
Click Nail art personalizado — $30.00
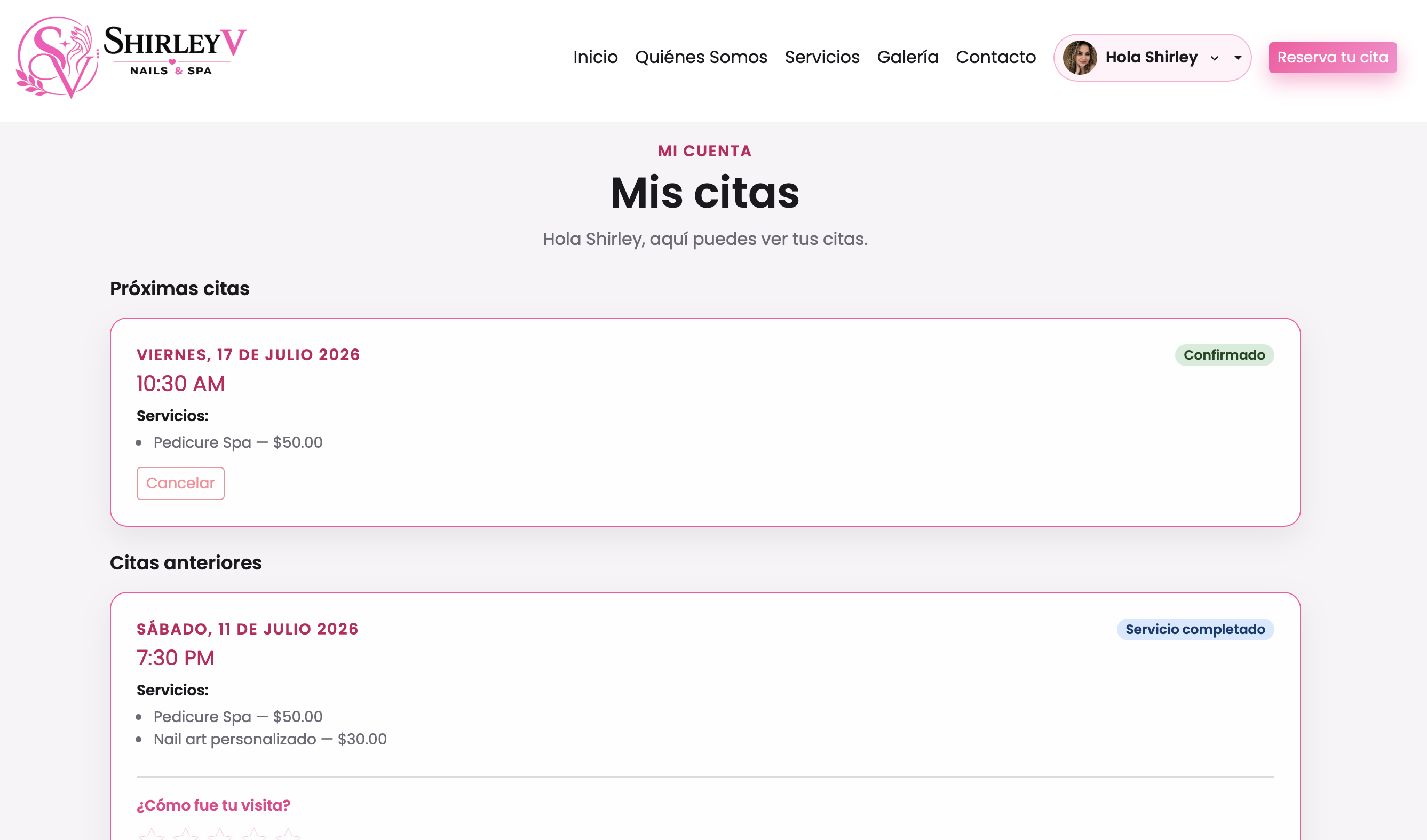tap(270, 739)
